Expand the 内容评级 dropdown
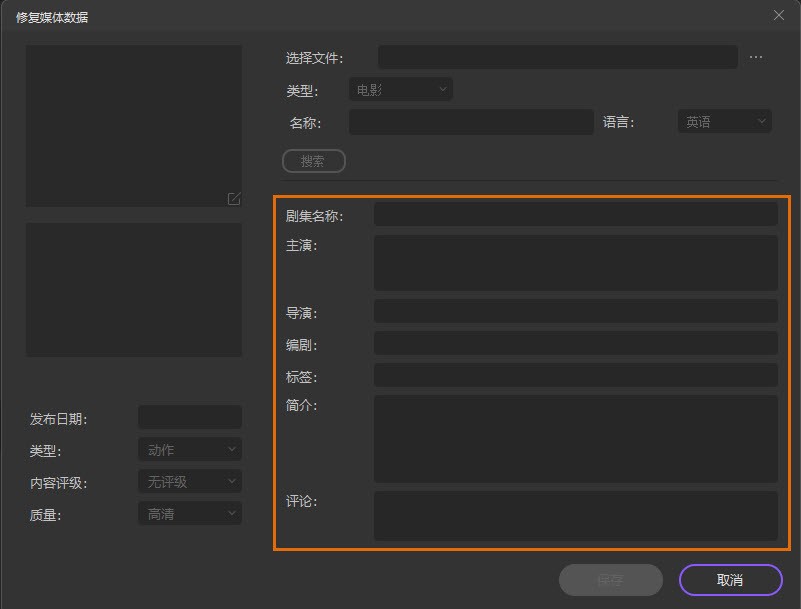Screen dimensions: 801x609 pos(189,482)
